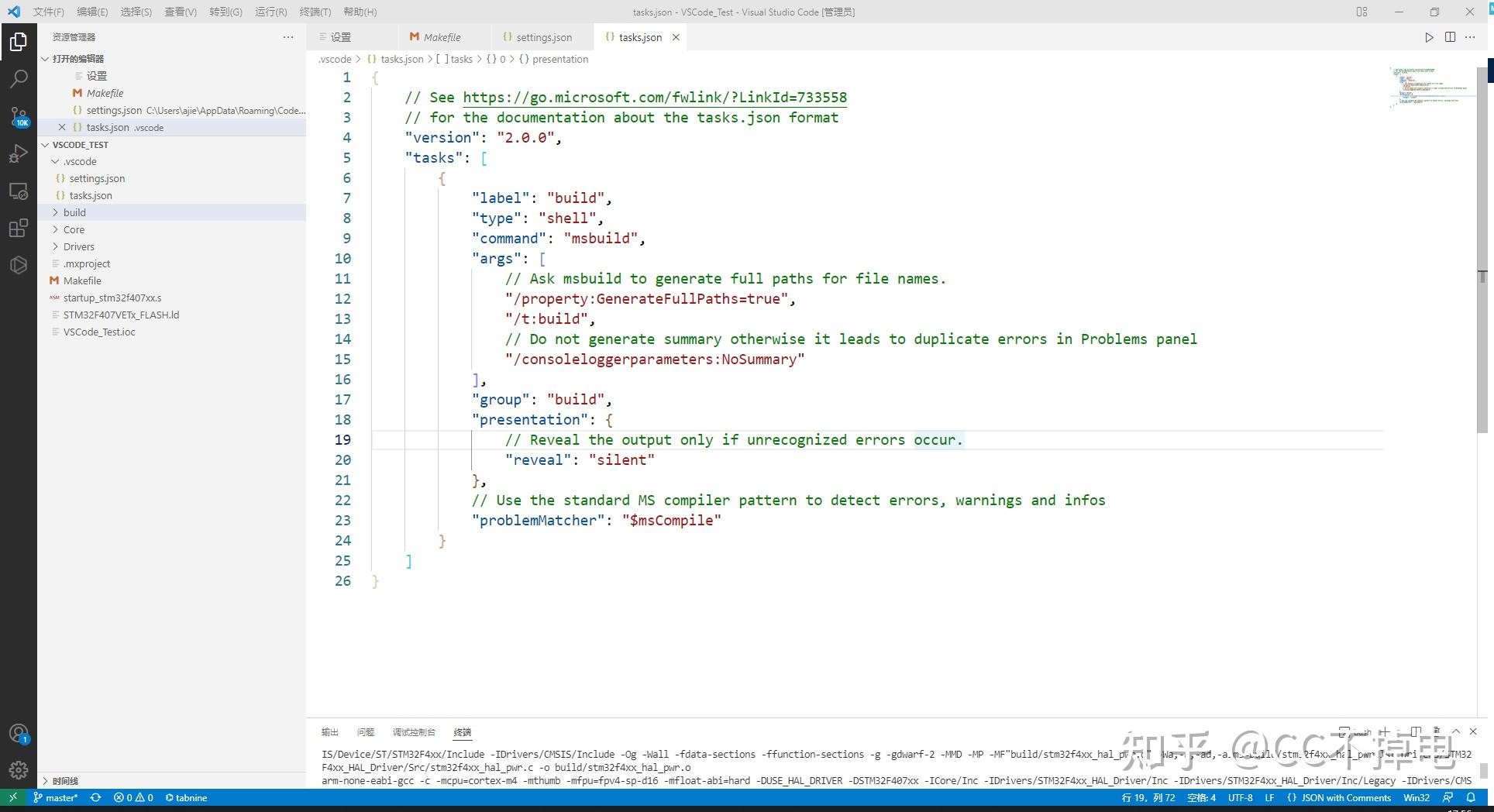The width and height of the screenshot is (1494, 812).
Task: Click the editor minimap preview
Action: point(1430,87)
